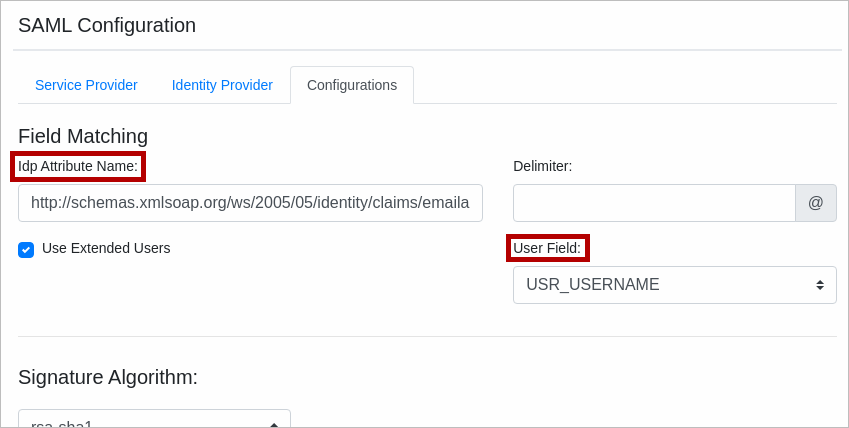Click the Signature Algorithm heading

[x=108, y=377]
